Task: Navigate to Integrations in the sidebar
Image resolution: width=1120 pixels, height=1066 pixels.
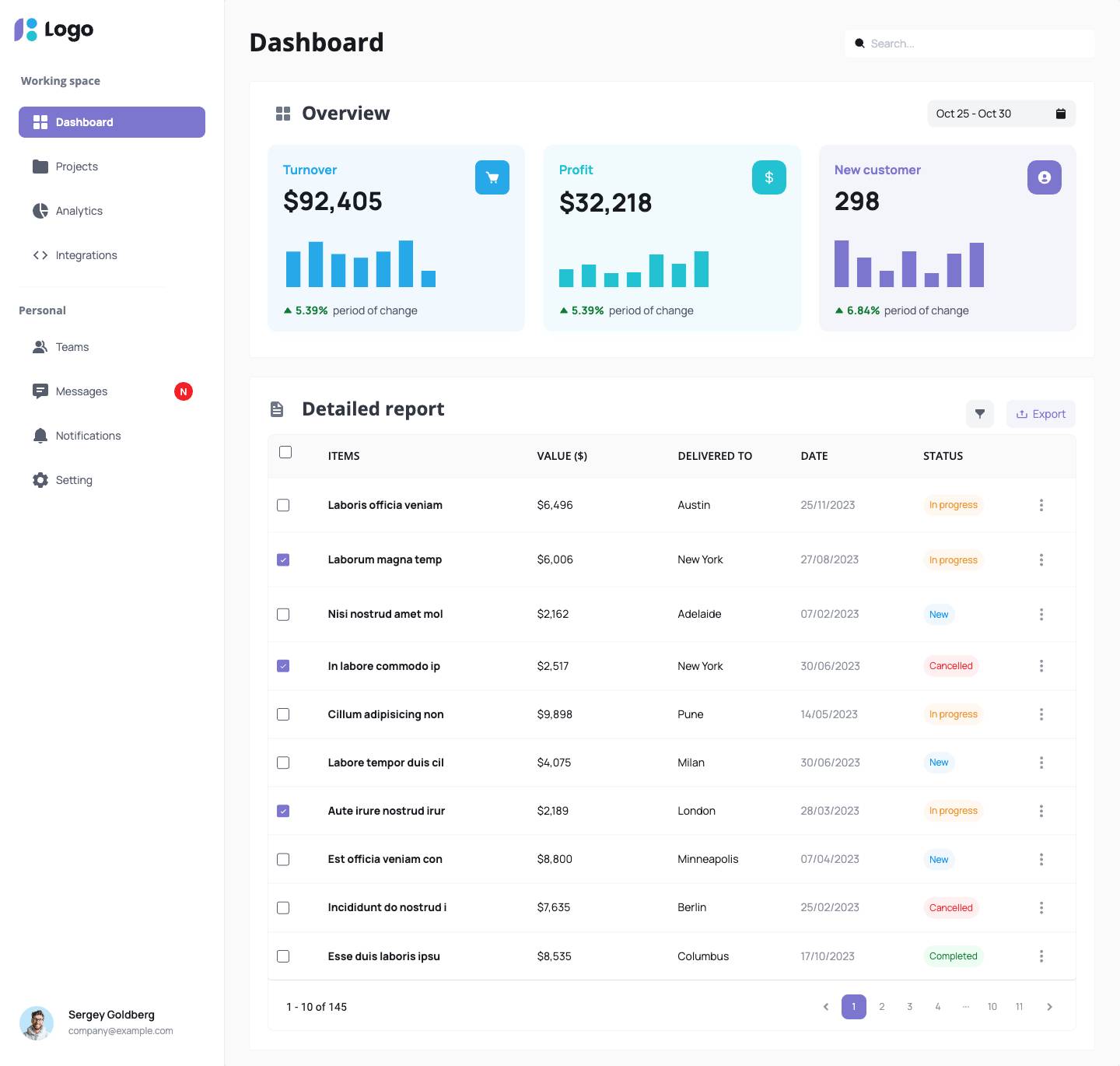Action: click(x=86, y=255)
